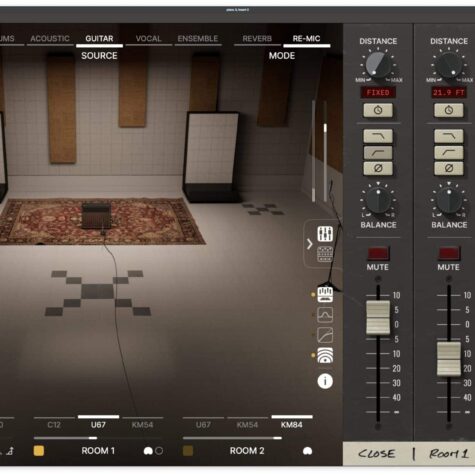Screen dimensions: 475x475
Task: Choose the C12 microphone for Room 1
Action: [x=54, y=424]
